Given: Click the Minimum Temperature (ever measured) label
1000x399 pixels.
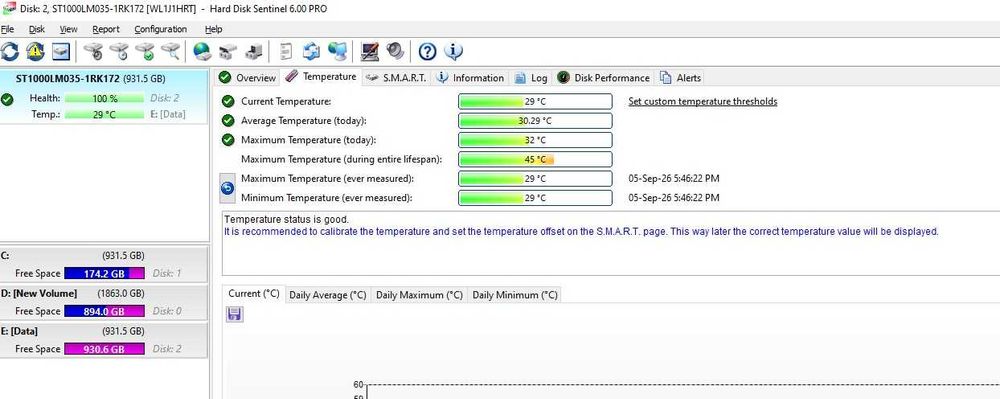Looking at the screenshot, I should 327,198.
